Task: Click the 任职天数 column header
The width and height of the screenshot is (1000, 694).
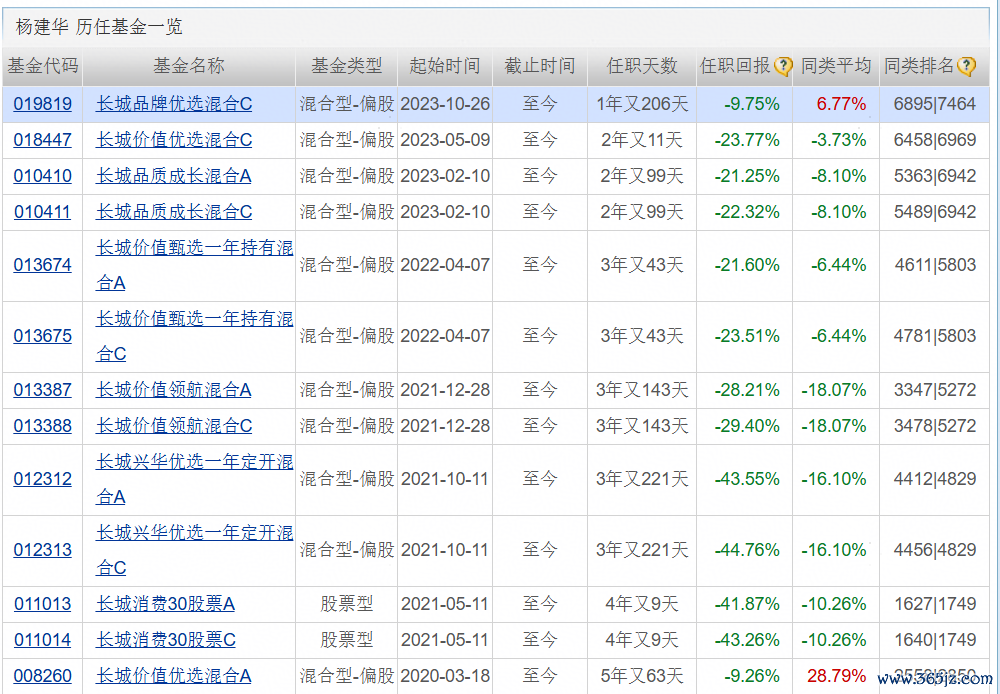Action: point(642,66)
